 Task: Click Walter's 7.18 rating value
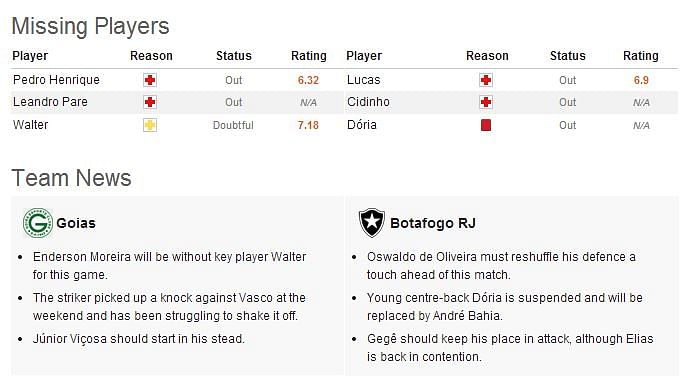308,125
